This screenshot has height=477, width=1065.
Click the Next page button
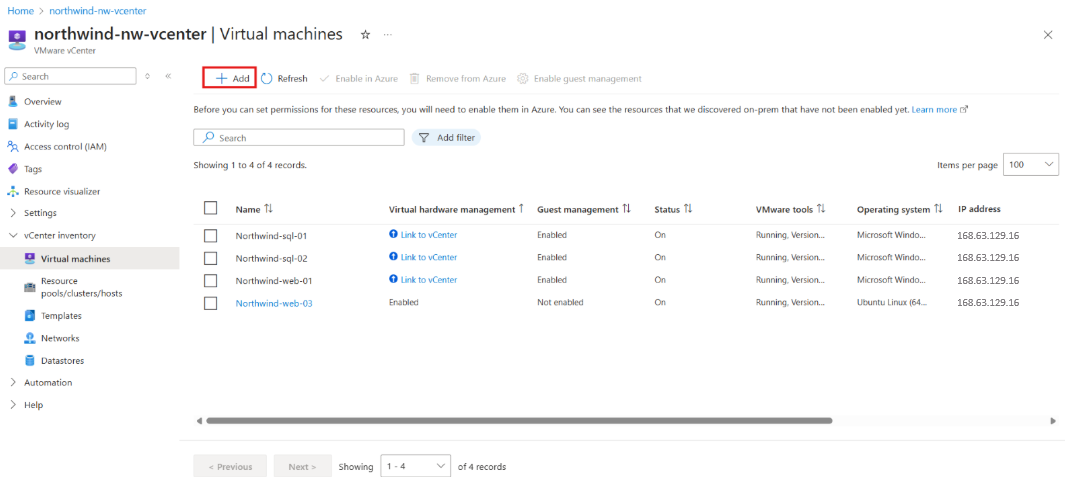coord(302,466)
